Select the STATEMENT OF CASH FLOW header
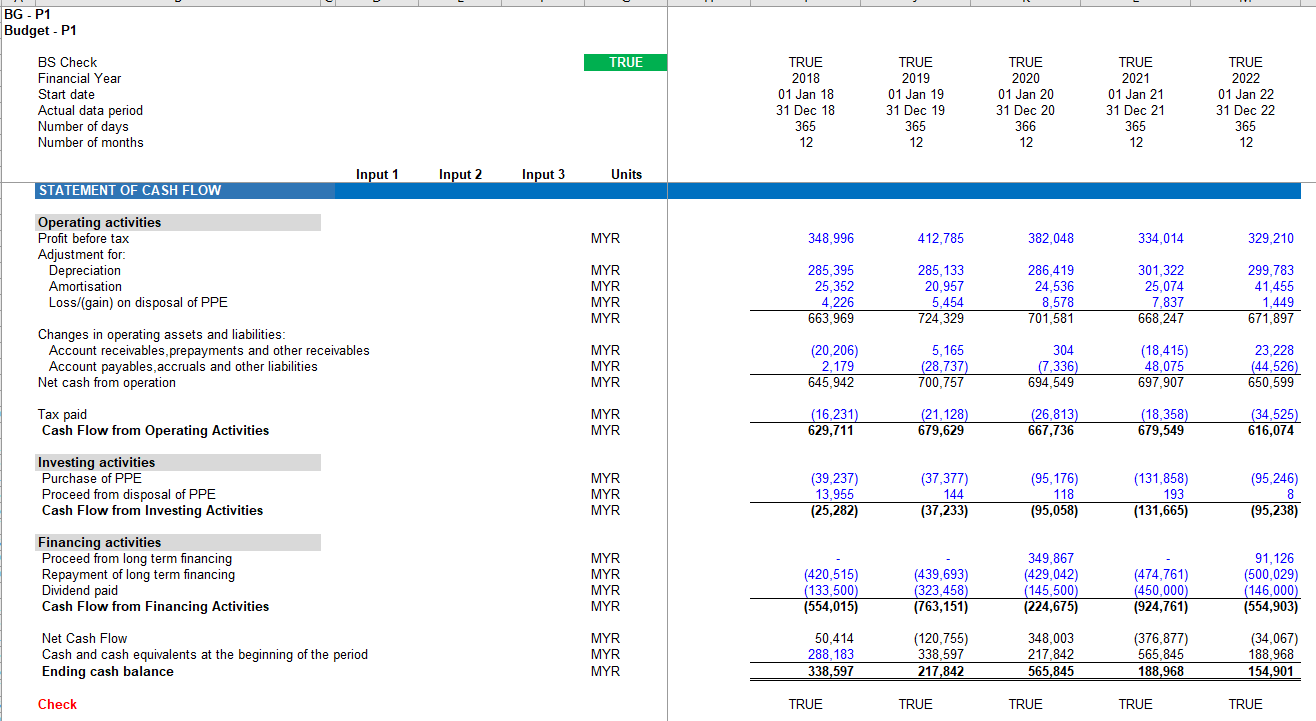This screenshot has width=1316, height=721. tap(130, 190)
